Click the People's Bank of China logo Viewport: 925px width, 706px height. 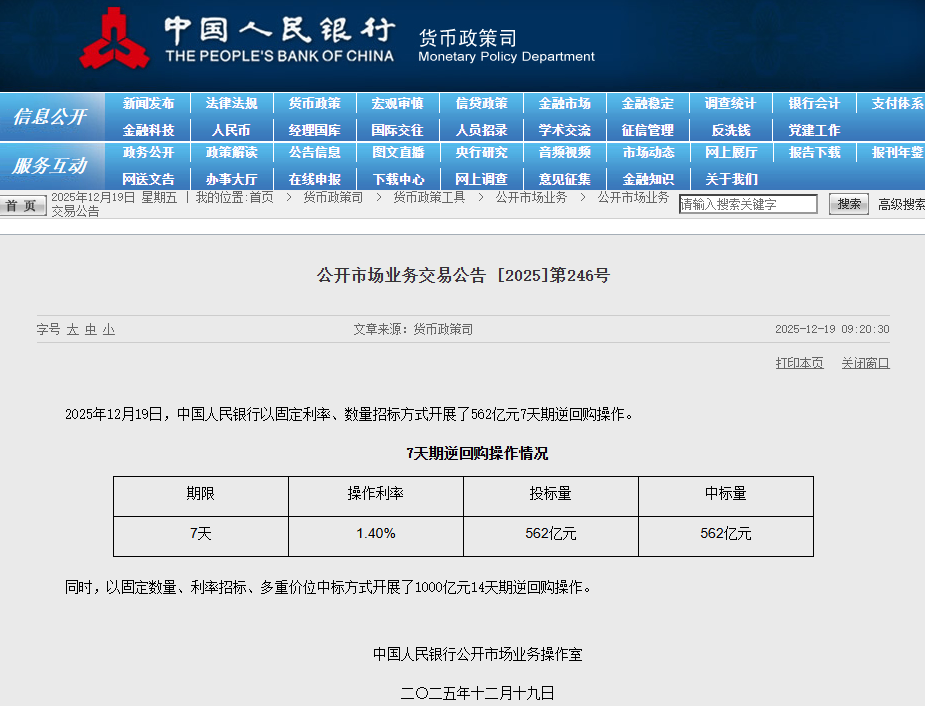pyautogui.click(x=114, y=40)
